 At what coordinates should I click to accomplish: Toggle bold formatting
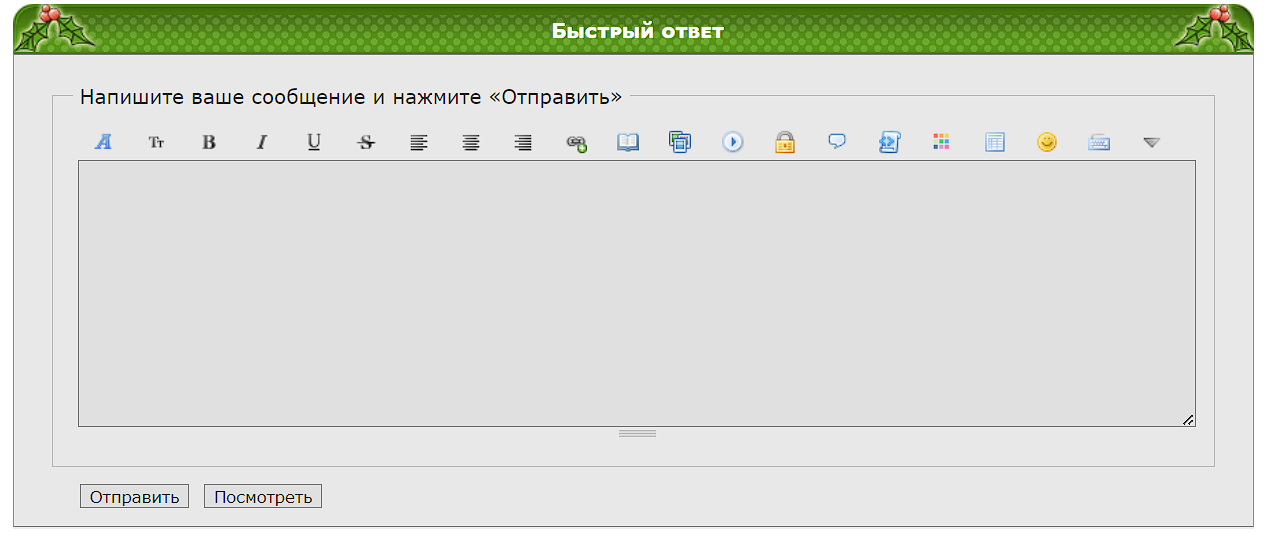(x=209, y=142)
